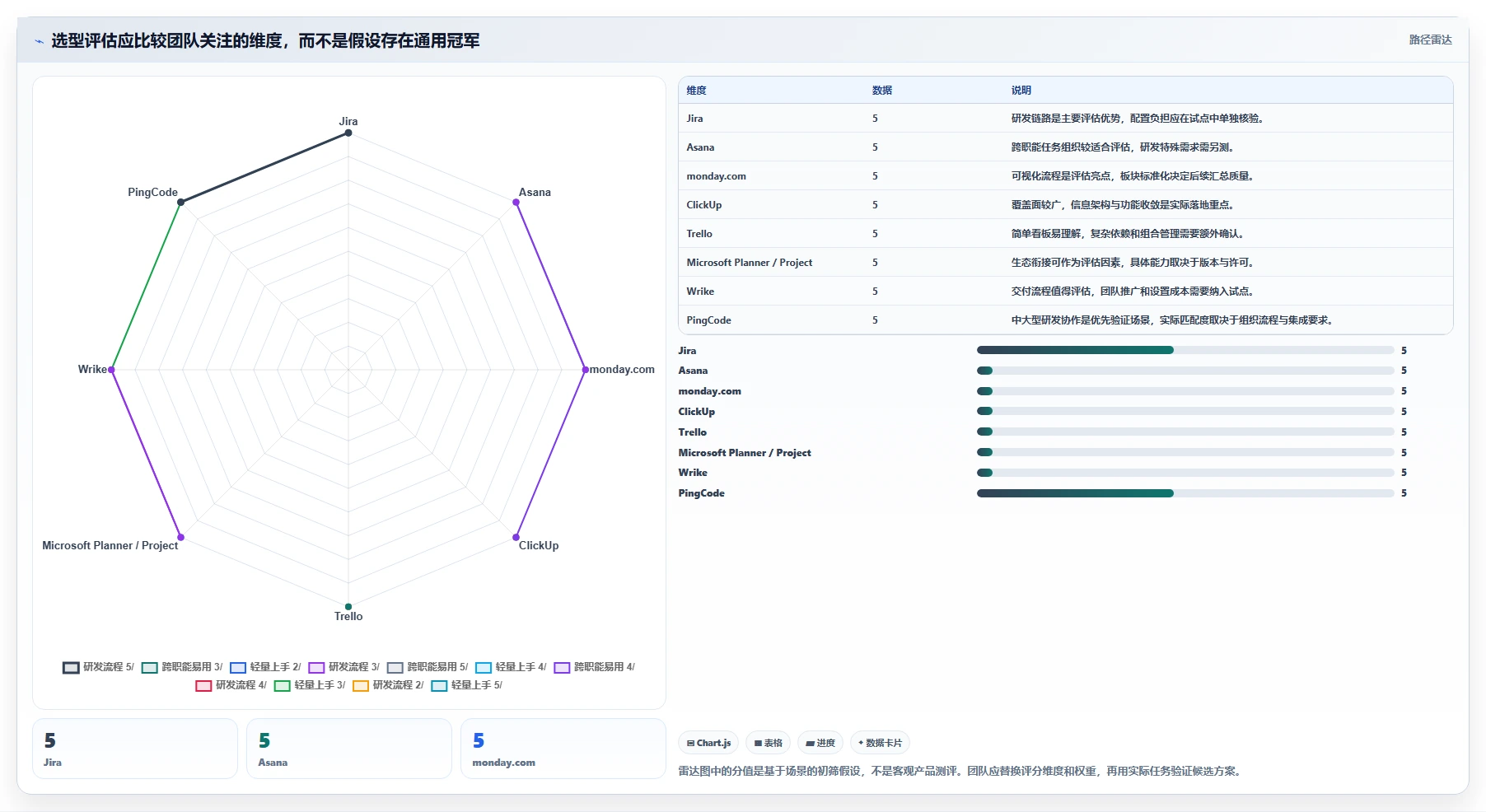Hide the 轻量上手 2/ legend series
This screenshot has width=1486, height=812.
265,667
